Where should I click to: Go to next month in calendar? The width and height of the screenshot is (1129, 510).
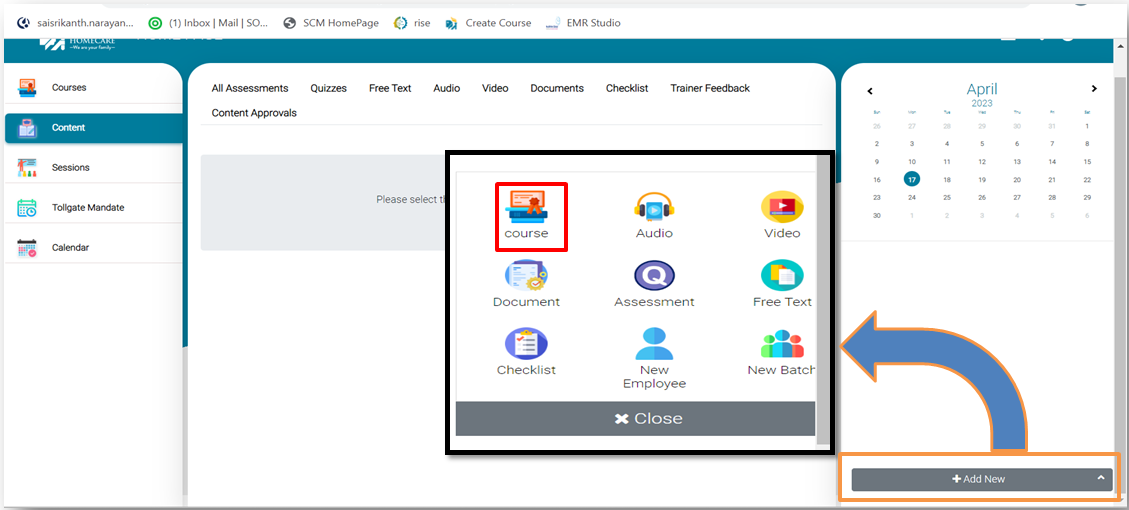[x=1094, y=90]
